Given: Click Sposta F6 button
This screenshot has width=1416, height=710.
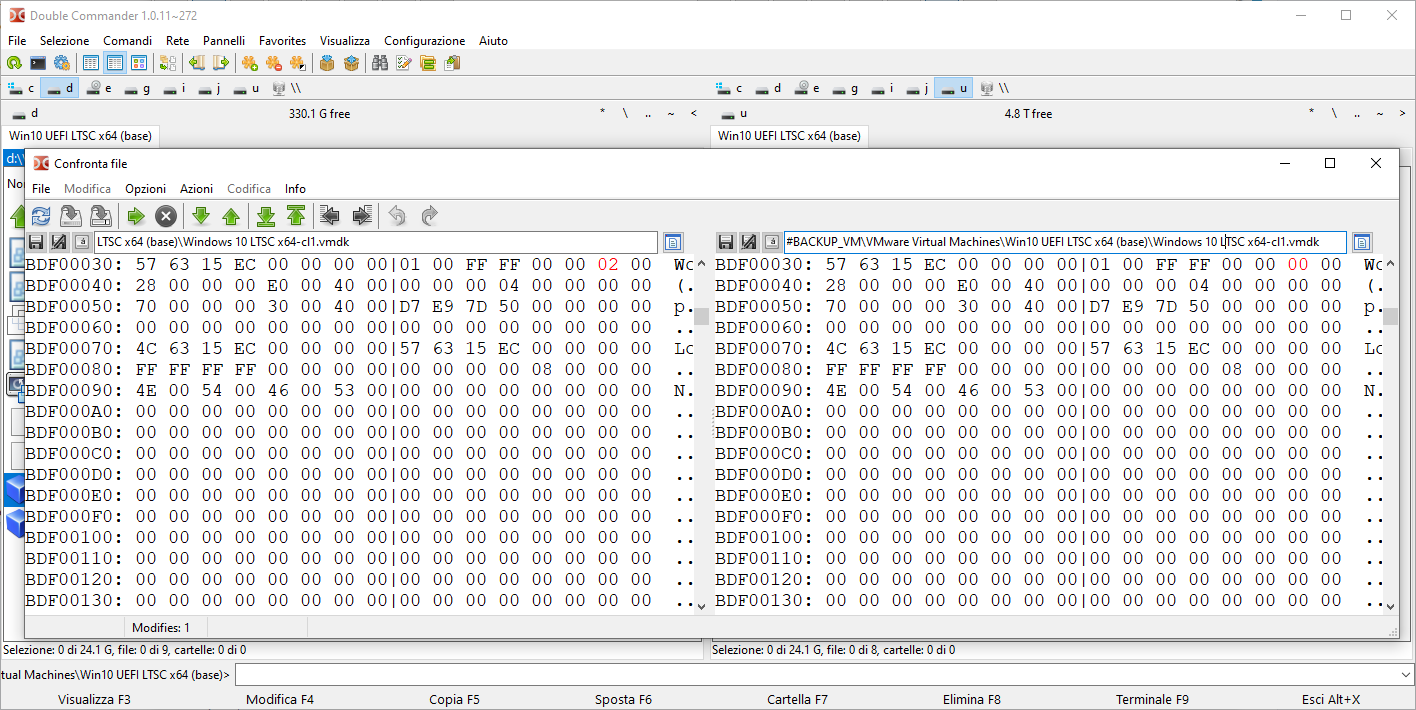Looking at the screenshot, I should point(623,700).
